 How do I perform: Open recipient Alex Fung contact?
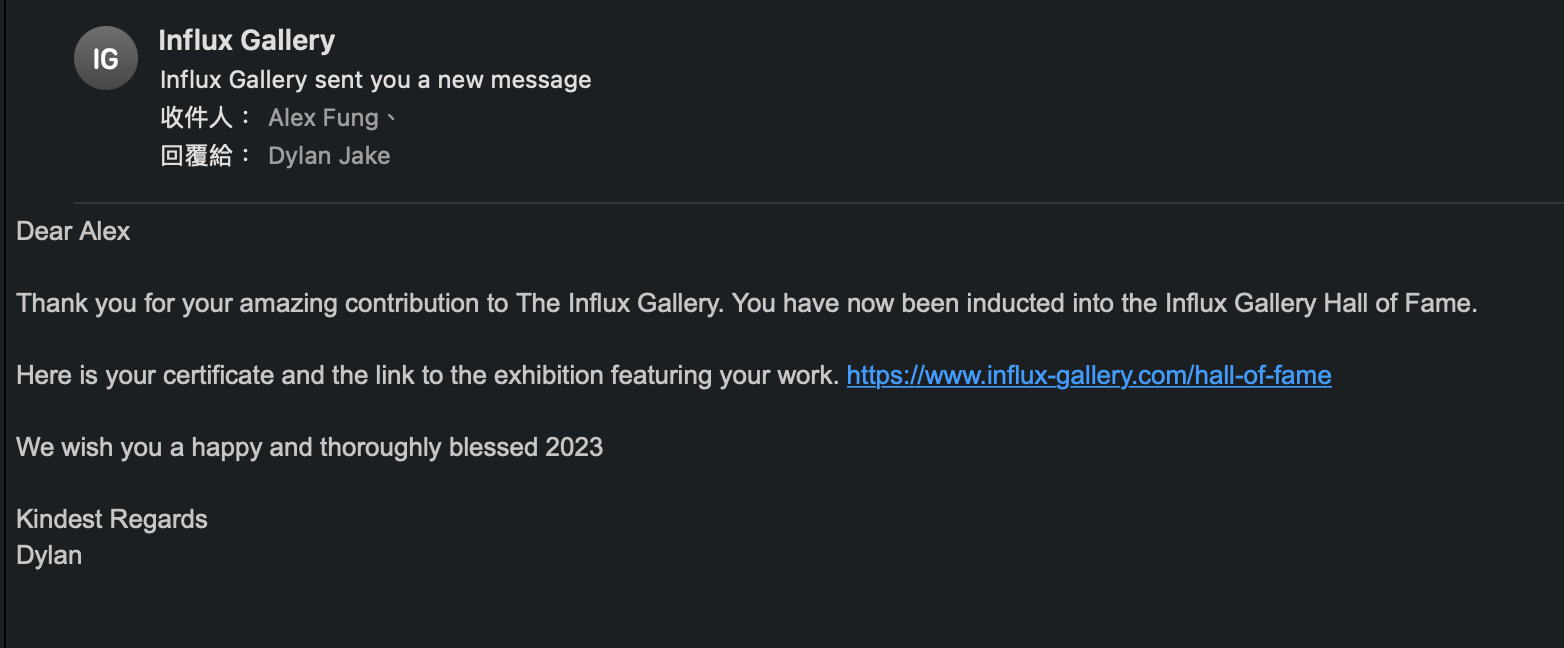324,118
